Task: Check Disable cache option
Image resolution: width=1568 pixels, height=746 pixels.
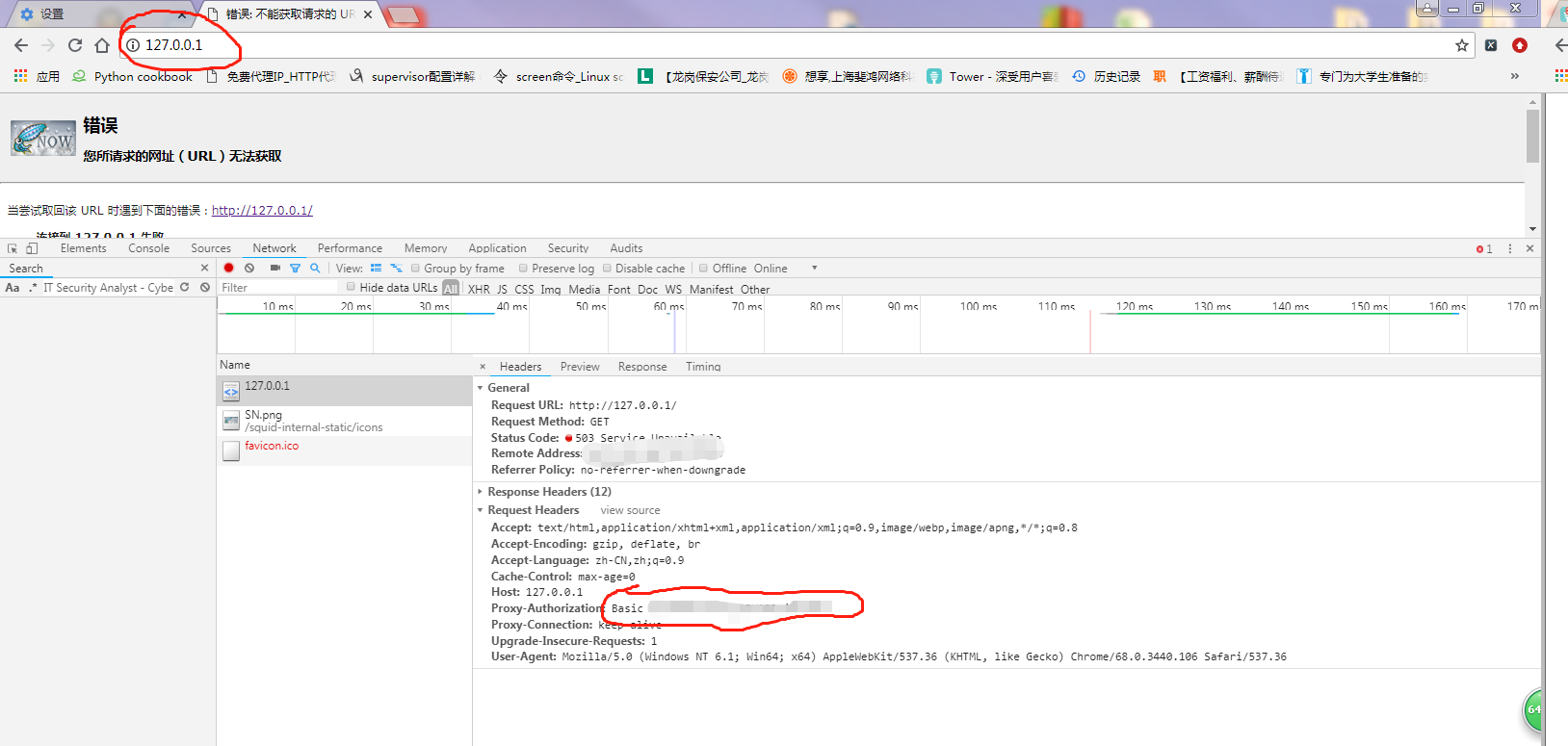Action: point(607,269)
